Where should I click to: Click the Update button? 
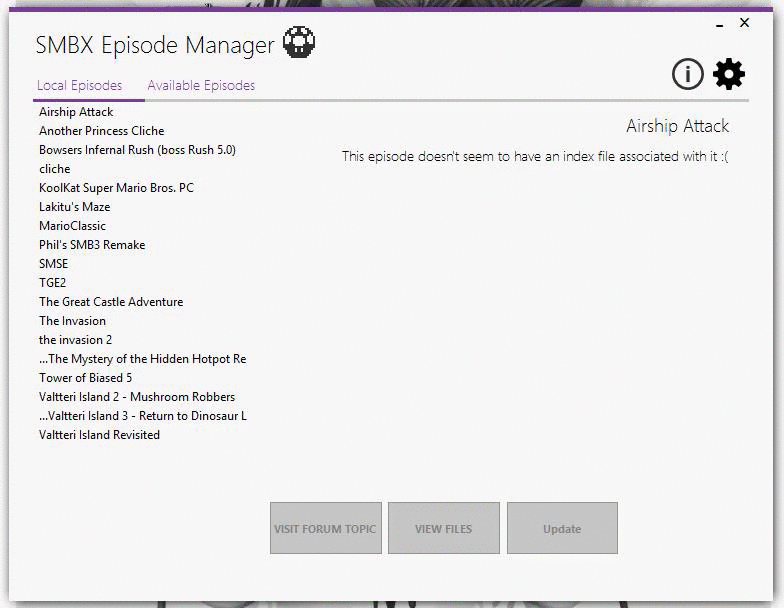pyautogui.click(x=562, y=528)
